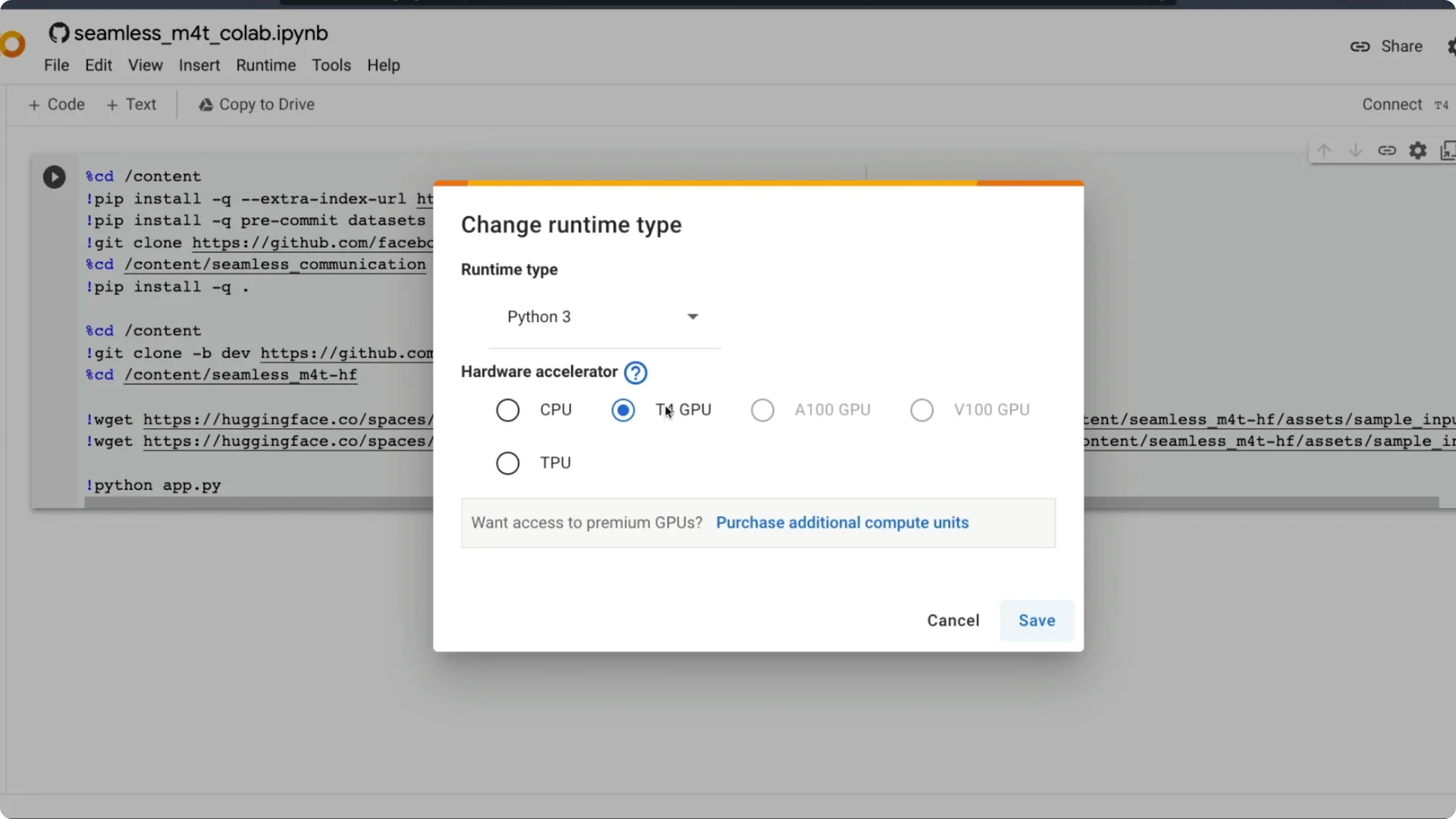Add a new Text cell
The image size is (1456, 819).
[x=132, y=104]
